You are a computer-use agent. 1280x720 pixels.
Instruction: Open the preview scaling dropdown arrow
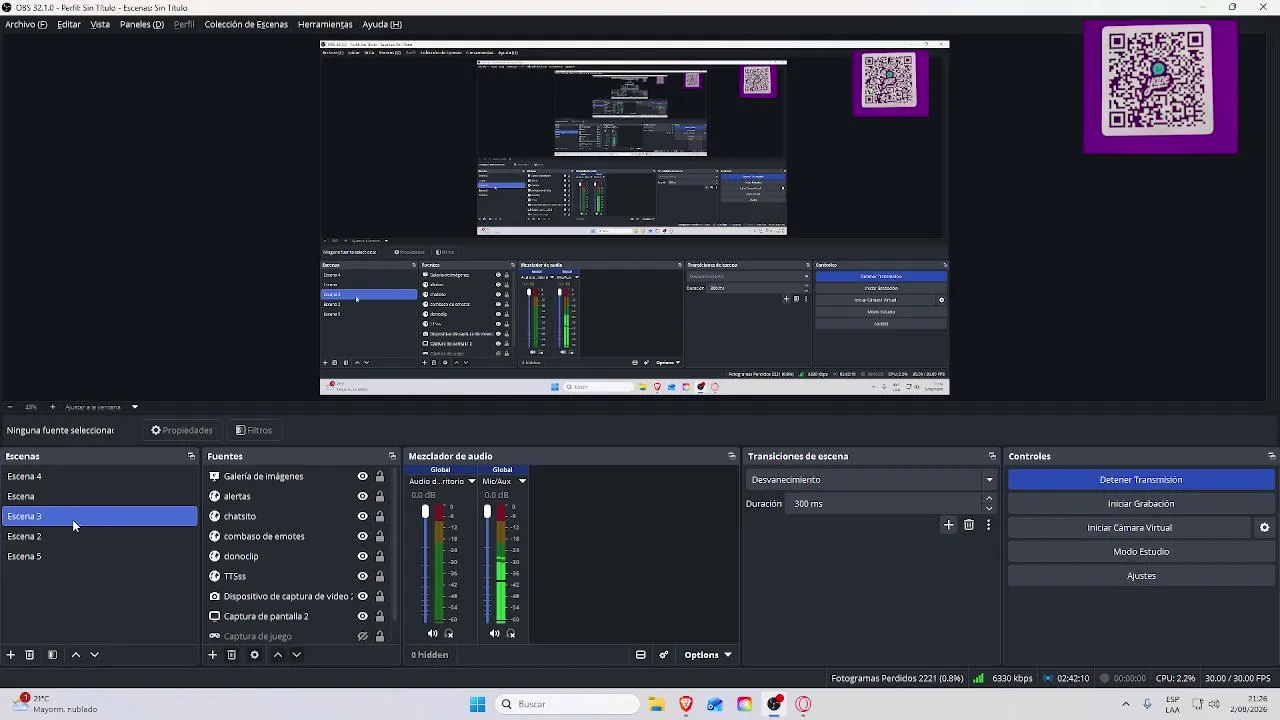135,407
